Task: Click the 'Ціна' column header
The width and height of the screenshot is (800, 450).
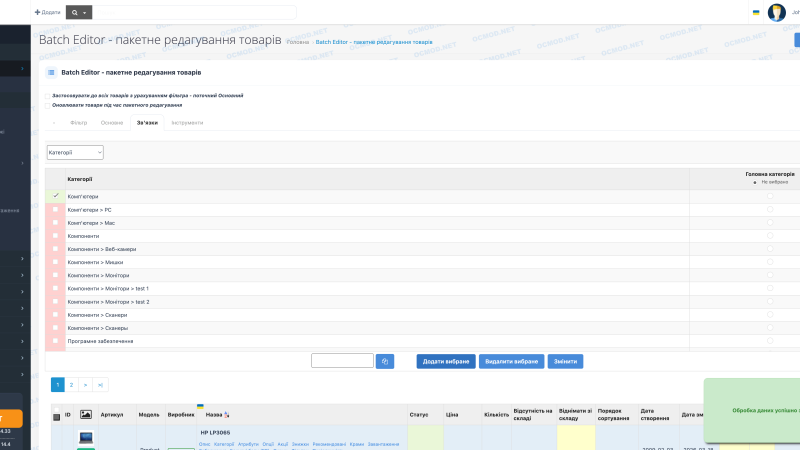Action: point(452,415)
